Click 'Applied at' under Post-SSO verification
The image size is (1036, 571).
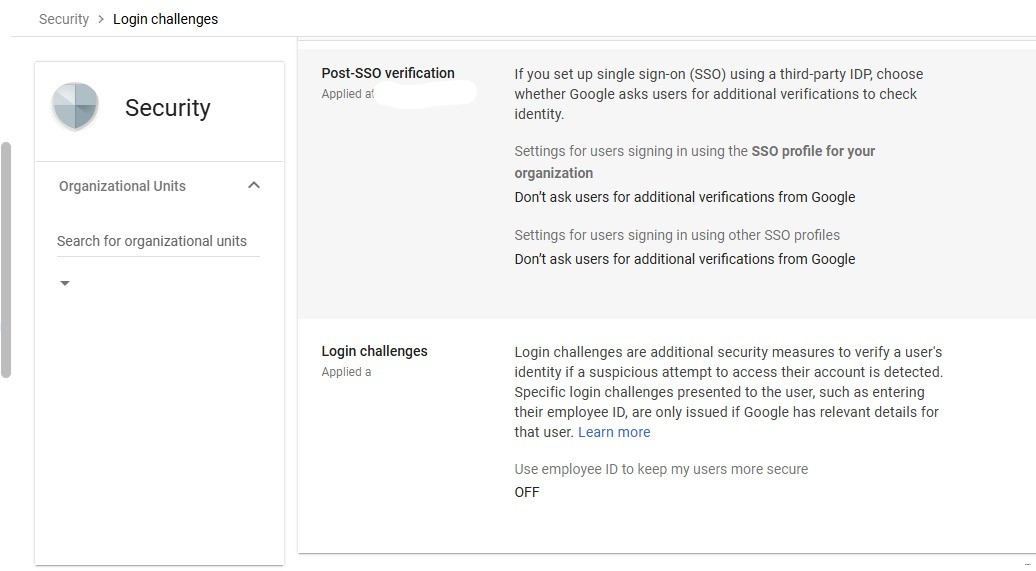(348, 94)
